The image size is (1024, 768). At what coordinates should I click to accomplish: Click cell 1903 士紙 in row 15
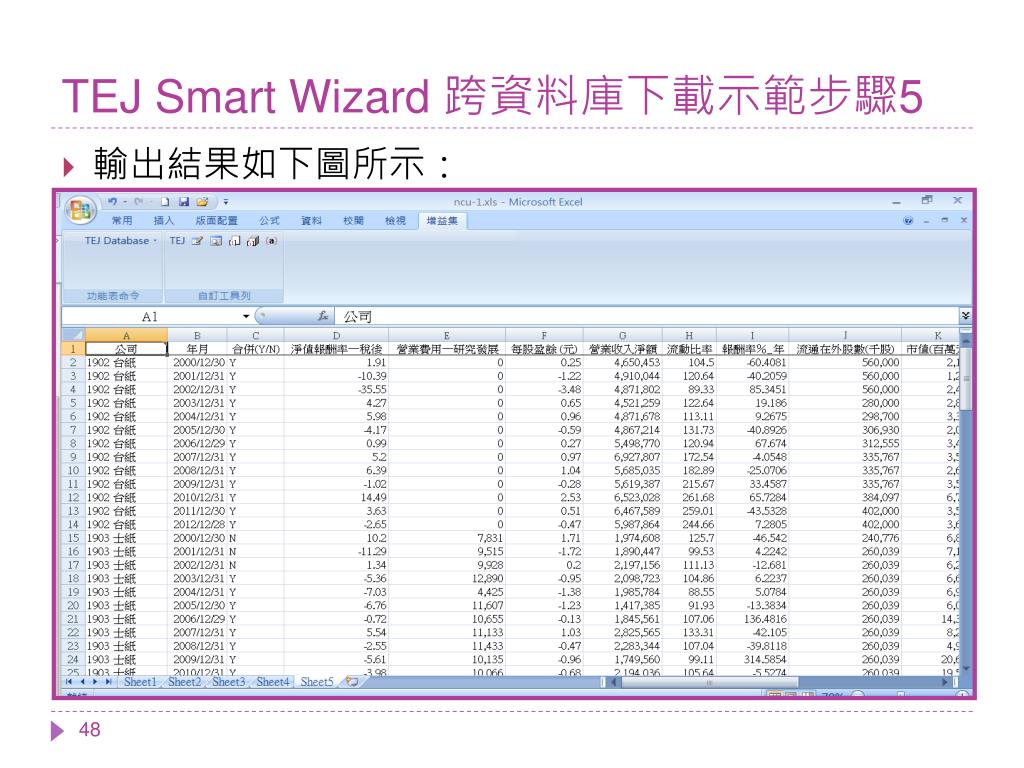126,538
